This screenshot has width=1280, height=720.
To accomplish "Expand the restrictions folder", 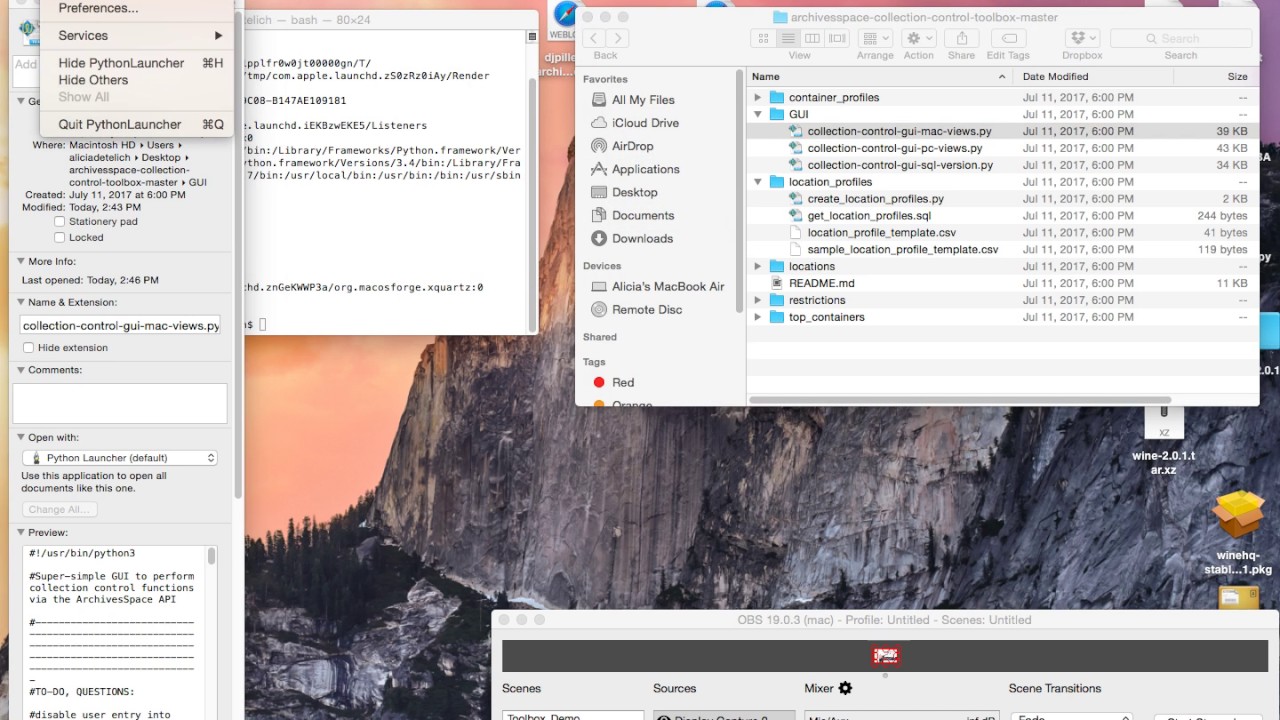I will pyautogui.click(x=758, y=300).
